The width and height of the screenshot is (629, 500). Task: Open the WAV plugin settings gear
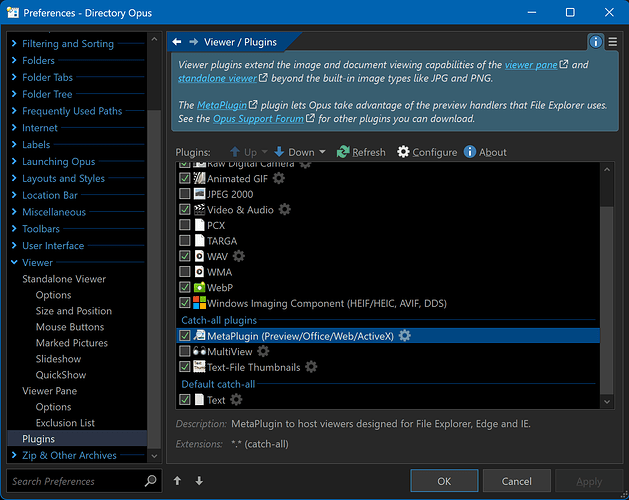point(239,256)
